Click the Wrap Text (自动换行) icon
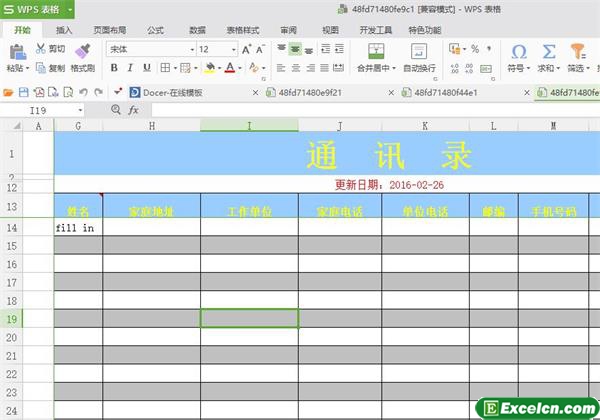600x420 pixels. click(418, 50)
